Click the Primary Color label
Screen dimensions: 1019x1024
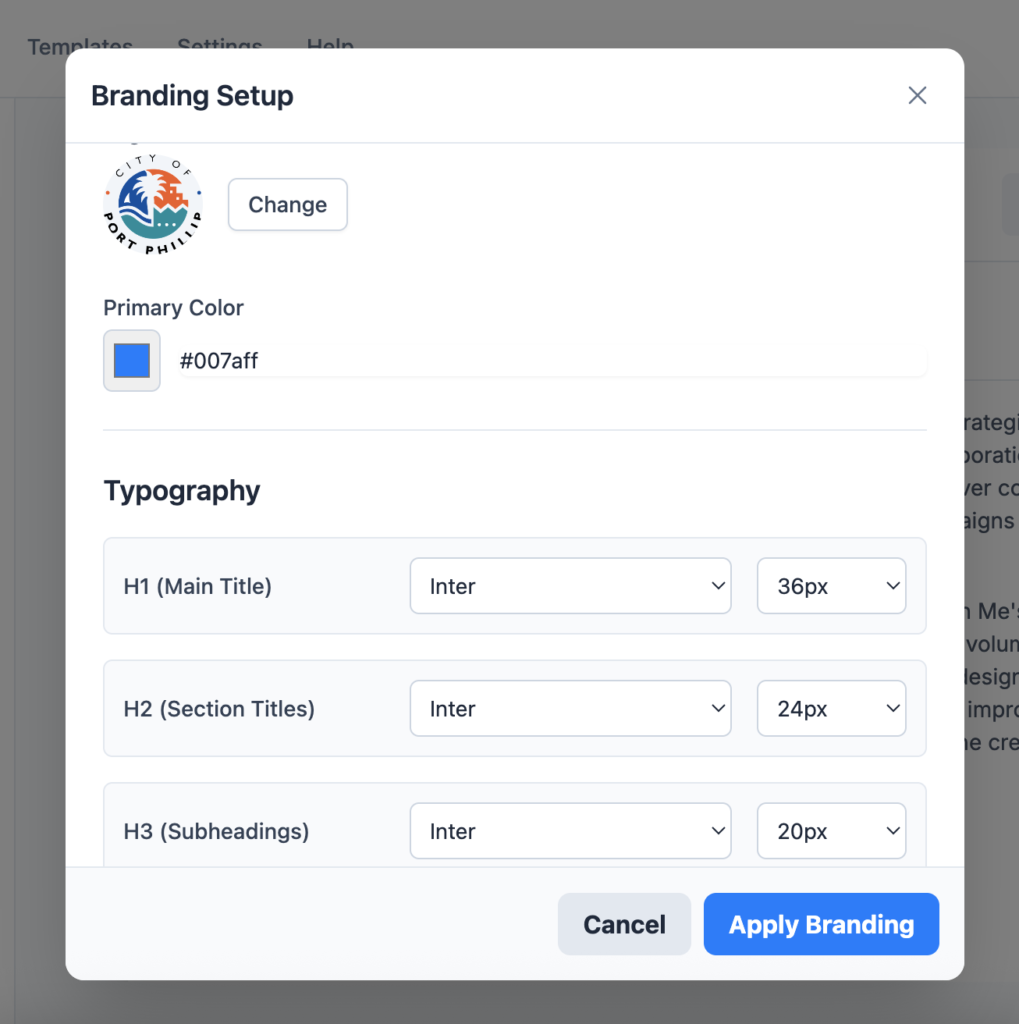click(173, 308)
